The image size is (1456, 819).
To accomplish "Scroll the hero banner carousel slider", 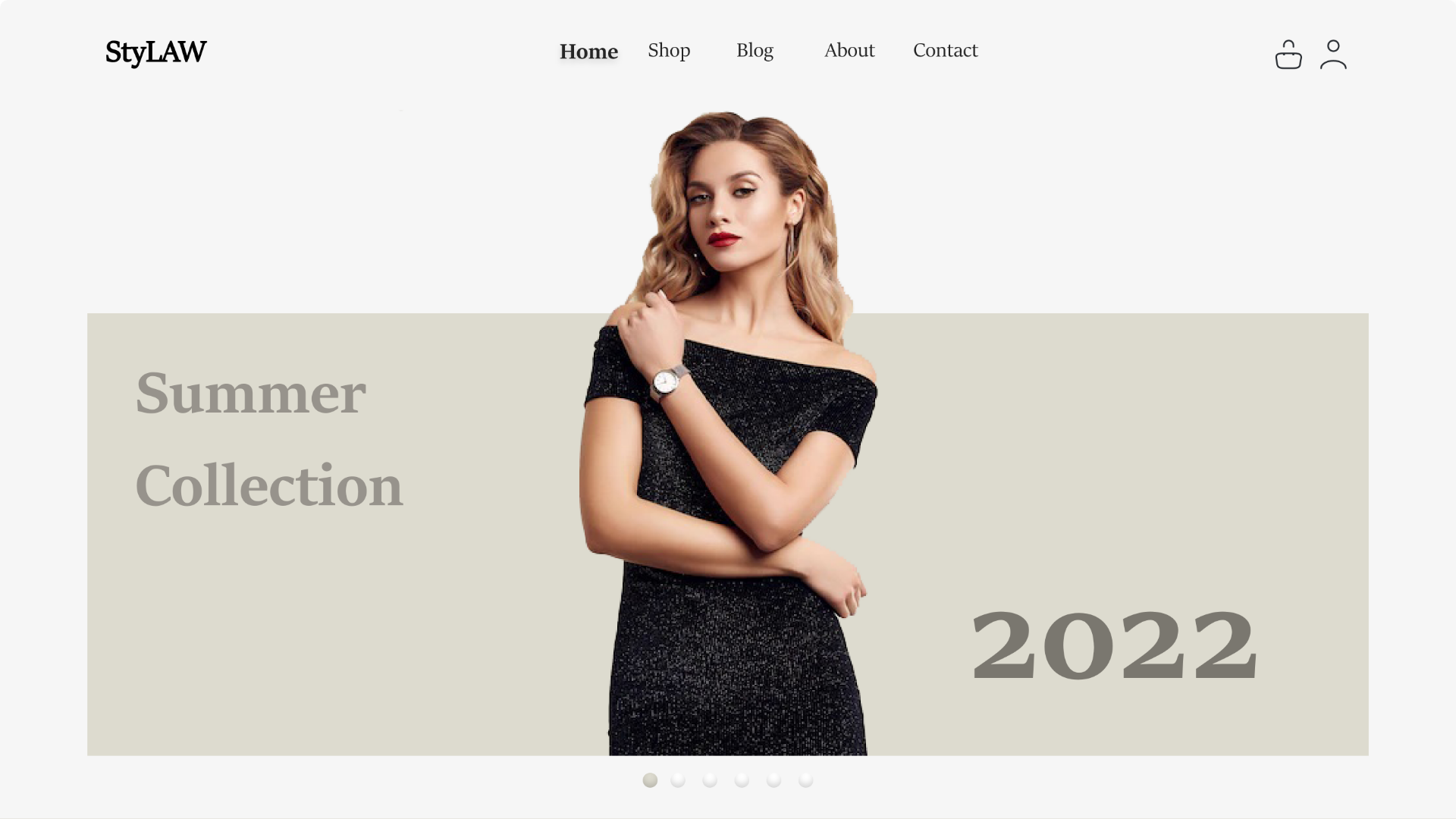I will click(x=678, y=781).
